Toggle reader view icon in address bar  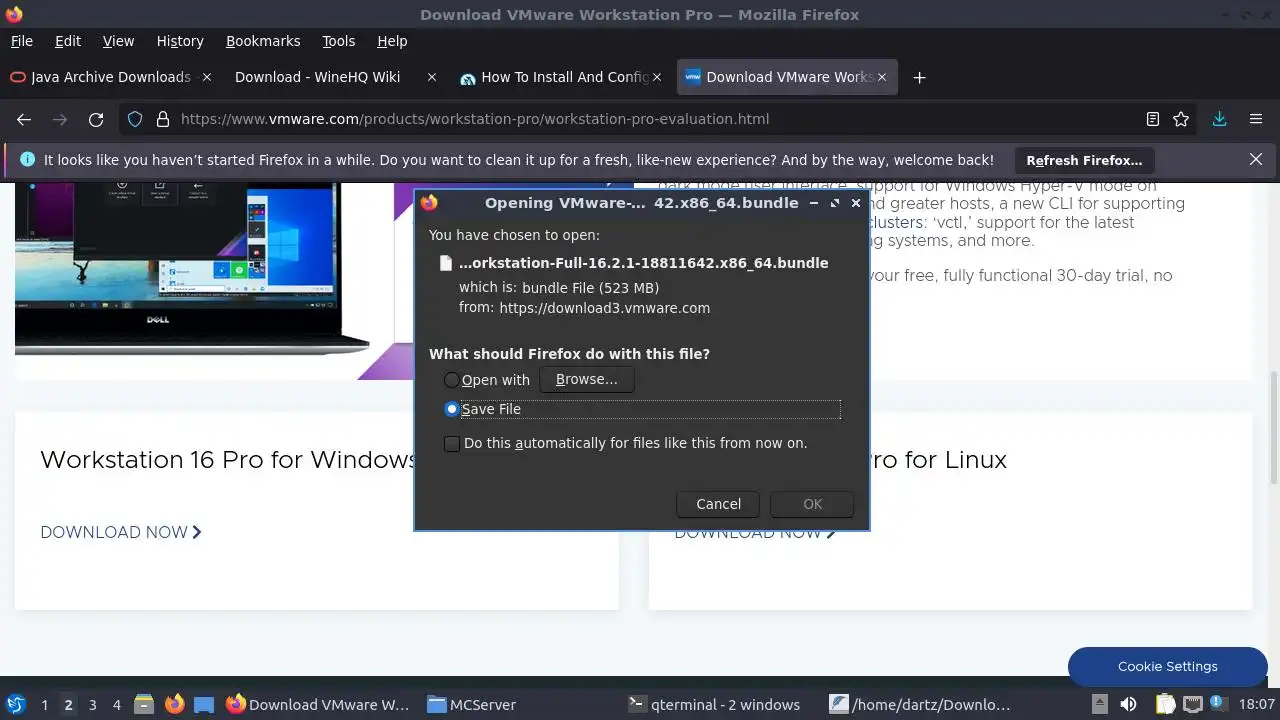pyautogui.click(x=1153, y=119)
